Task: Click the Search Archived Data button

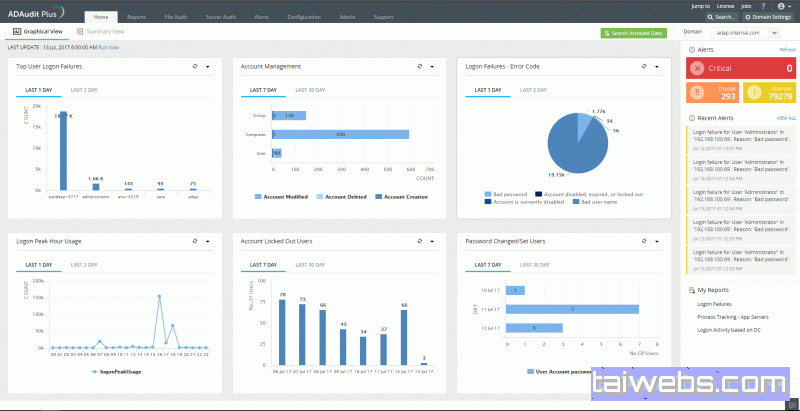Action: click(x=633, y=33)
